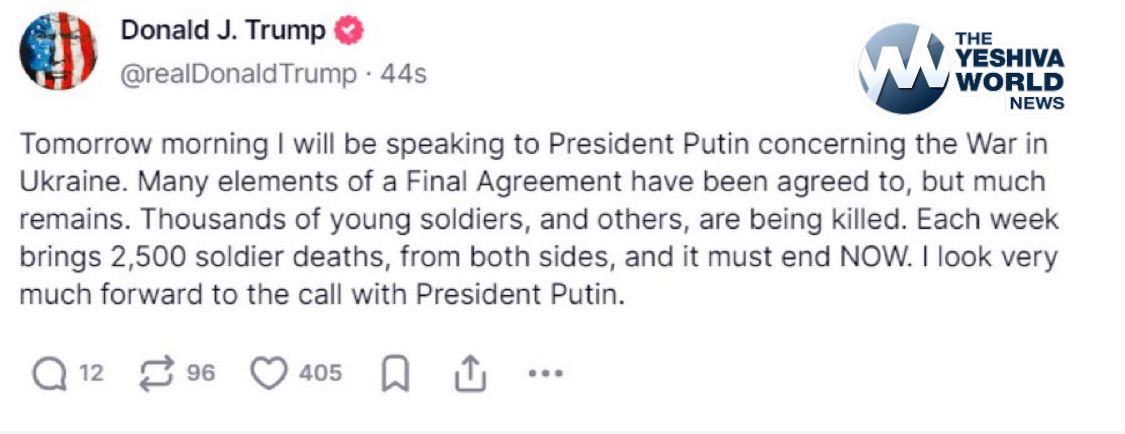The image size is (1125, 434).
Task: Open Donald J. Trump's profile avatar
Action: [x=59, y=52]
